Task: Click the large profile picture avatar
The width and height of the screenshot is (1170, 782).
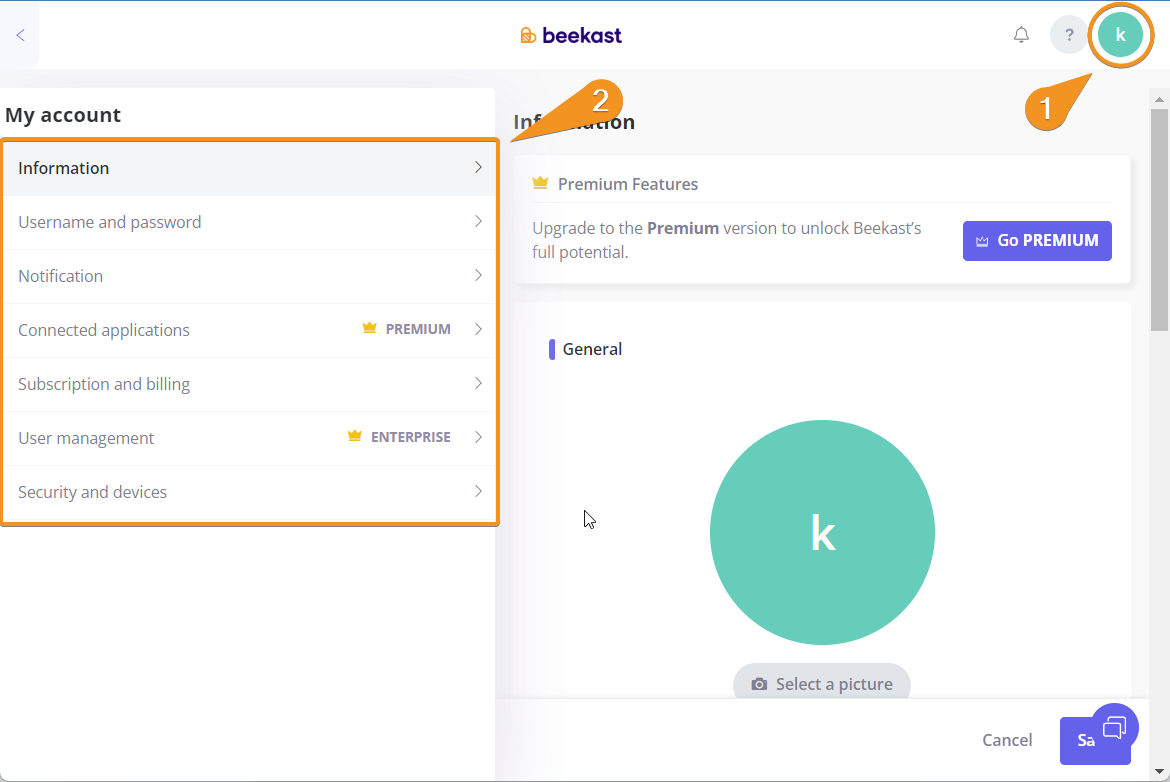Action: (822, 533)
